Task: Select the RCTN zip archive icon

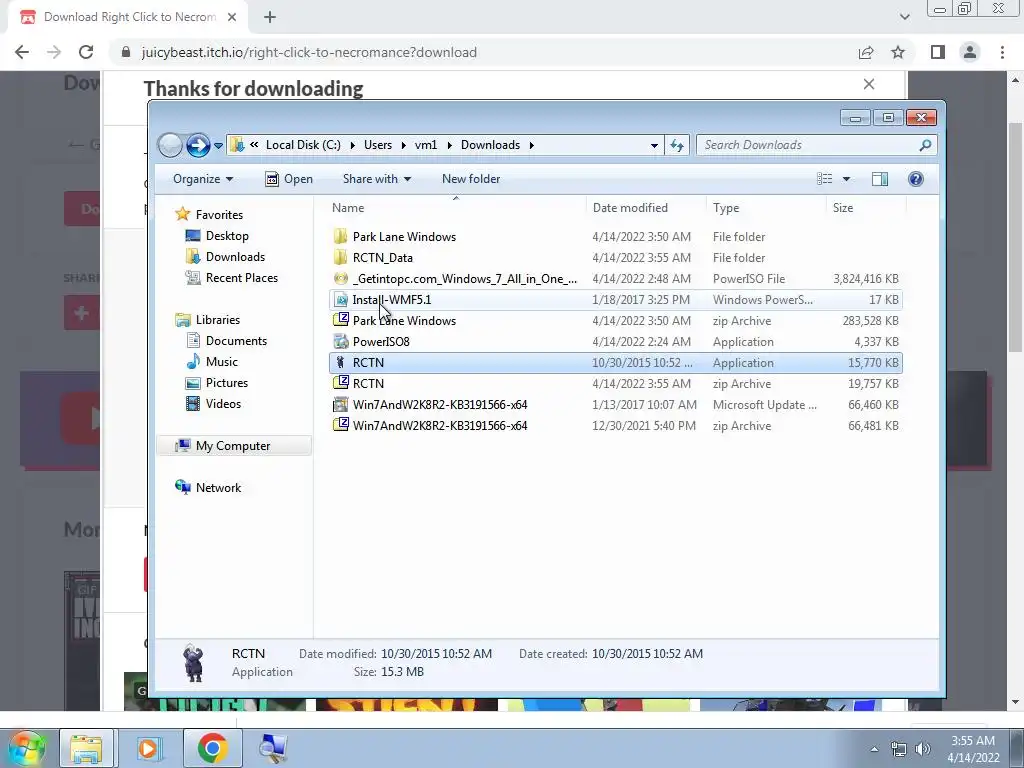Action: [340, 383]
